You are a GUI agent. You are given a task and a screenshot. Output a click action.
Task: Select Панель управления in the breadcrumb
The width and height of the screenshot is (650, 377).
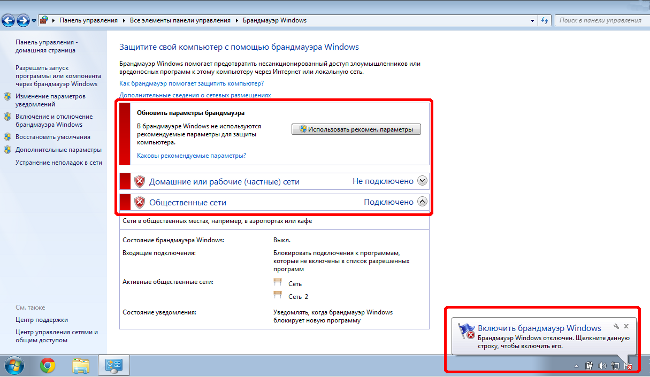coord(88,20)
